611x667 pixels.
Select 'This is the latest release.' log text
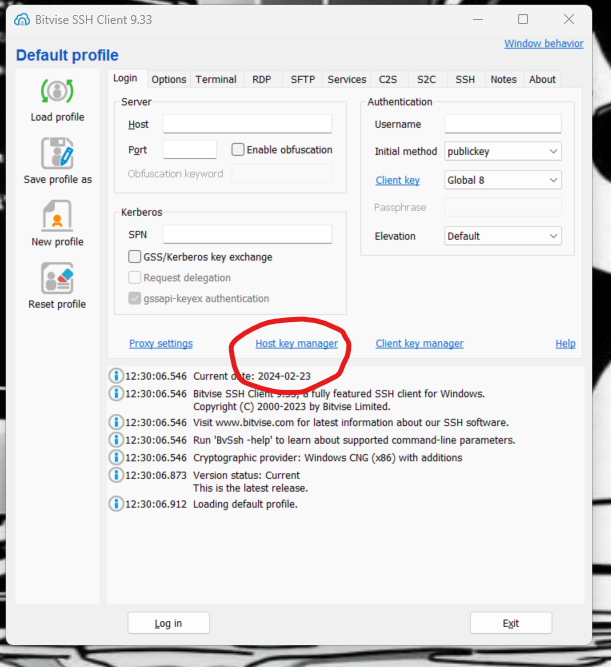251,488
